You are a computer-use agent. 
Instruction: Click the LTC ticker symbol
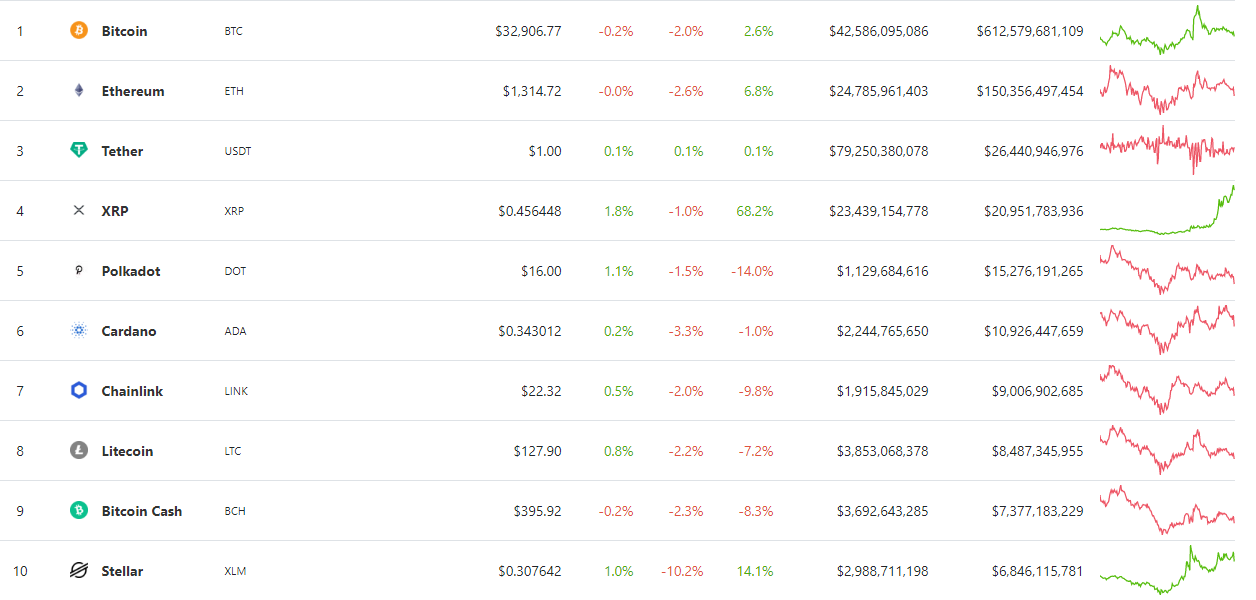click(x=233, y=451)
